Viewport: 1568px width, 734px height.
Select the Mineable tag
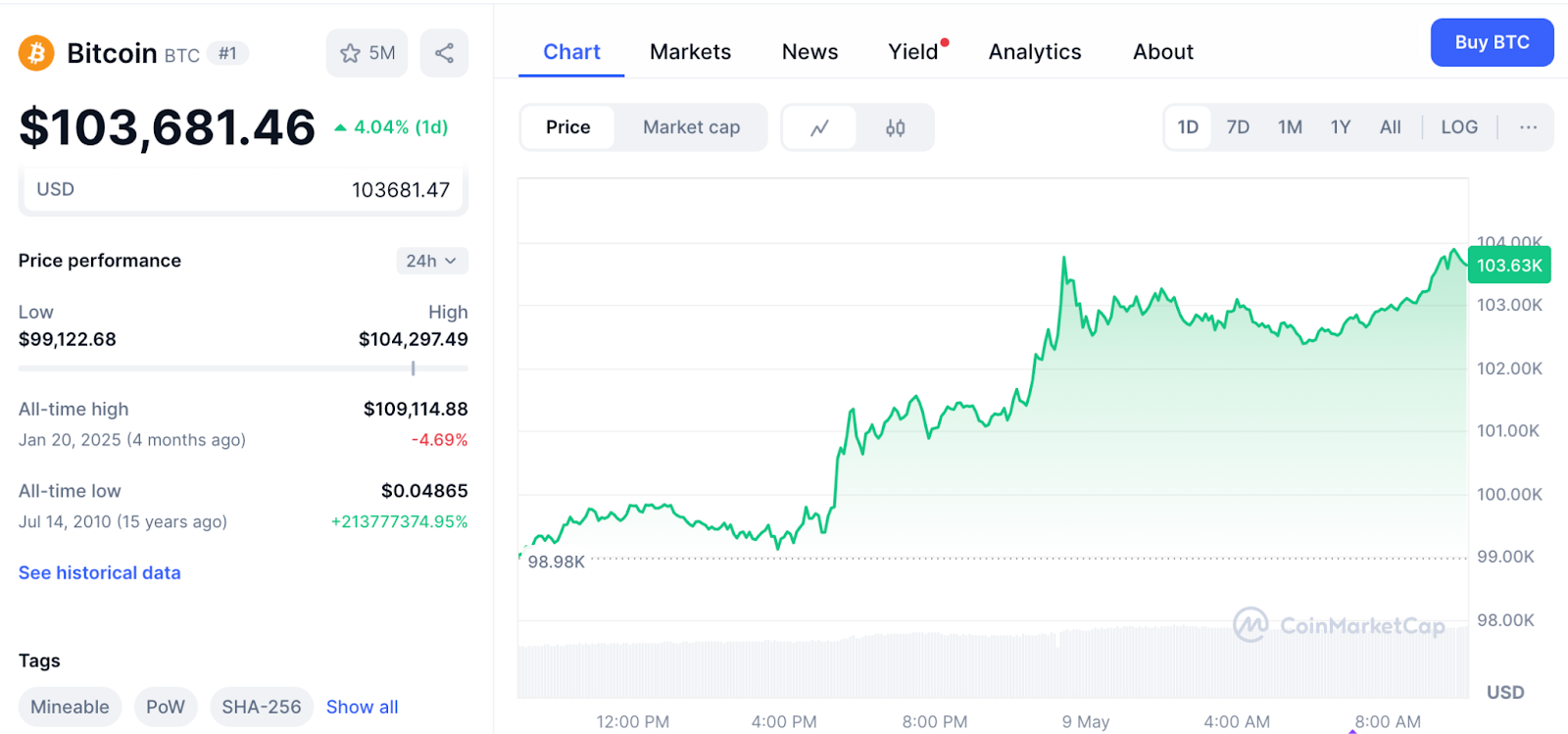tap(70, 707)
